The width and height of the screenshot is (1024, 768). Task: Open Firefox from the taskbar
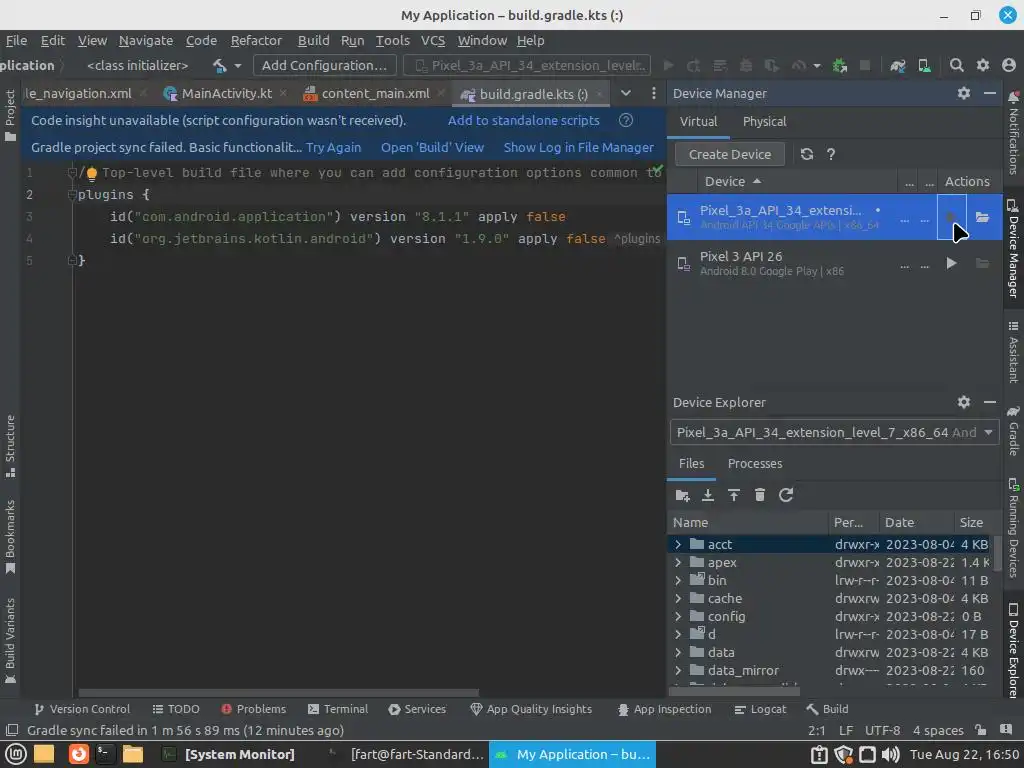coord(79,754)
